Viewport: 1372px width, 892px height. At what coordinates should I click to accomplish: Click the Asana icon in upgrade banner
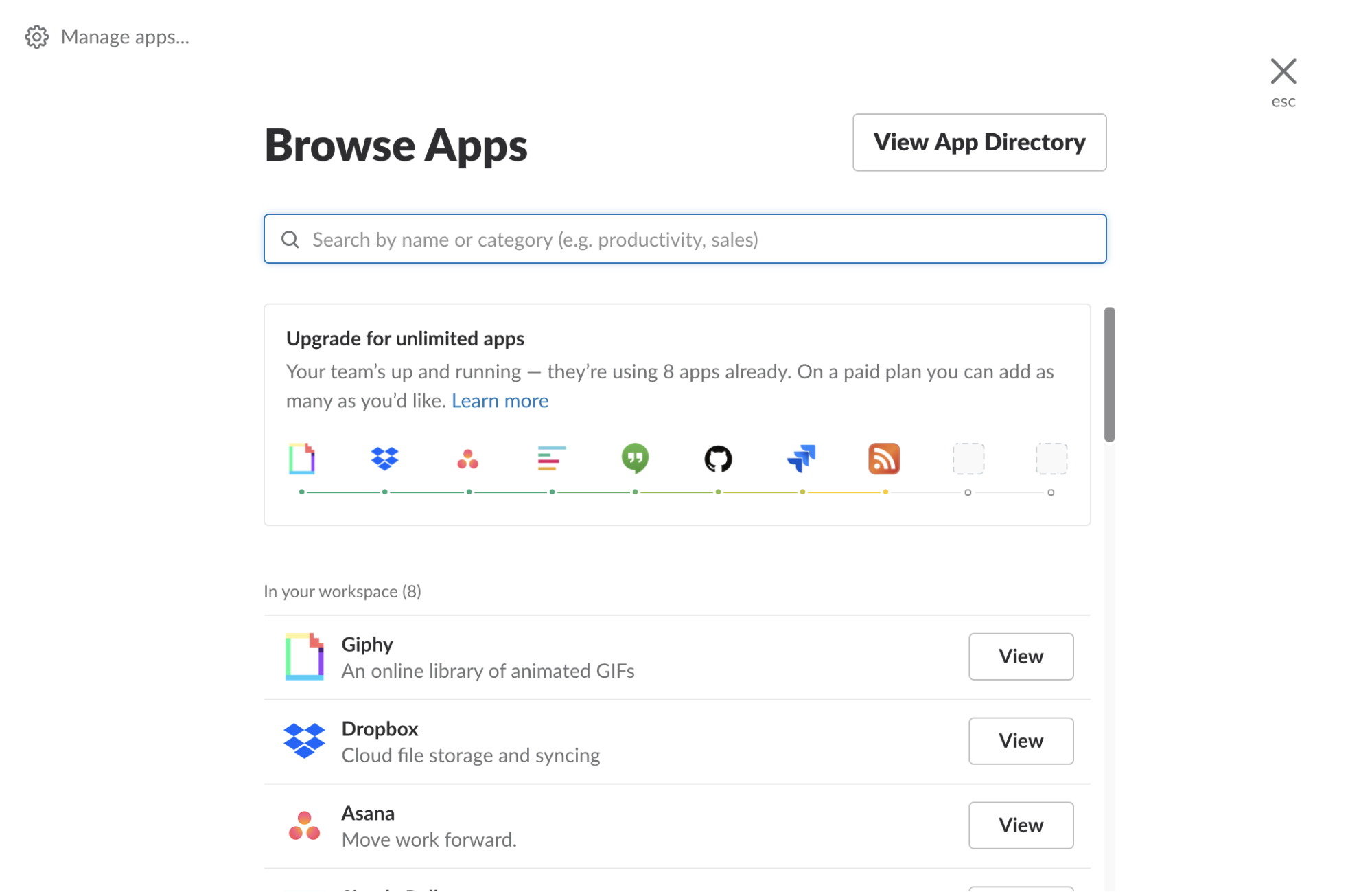pos(468,459)
